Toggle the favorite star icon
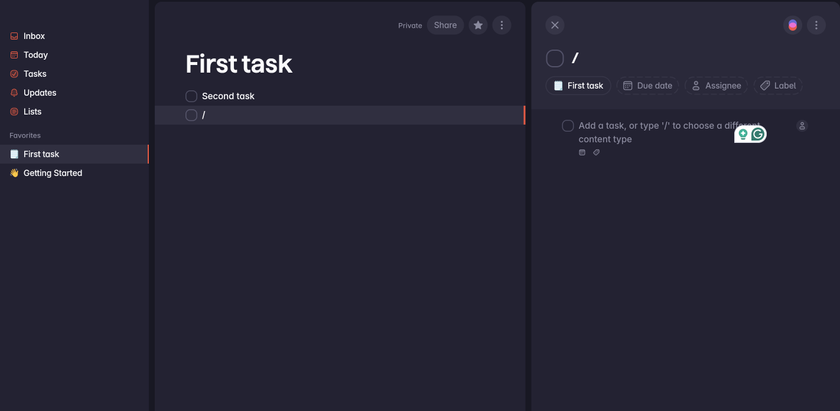The image size is (840, 411). [x=478, y=25]
